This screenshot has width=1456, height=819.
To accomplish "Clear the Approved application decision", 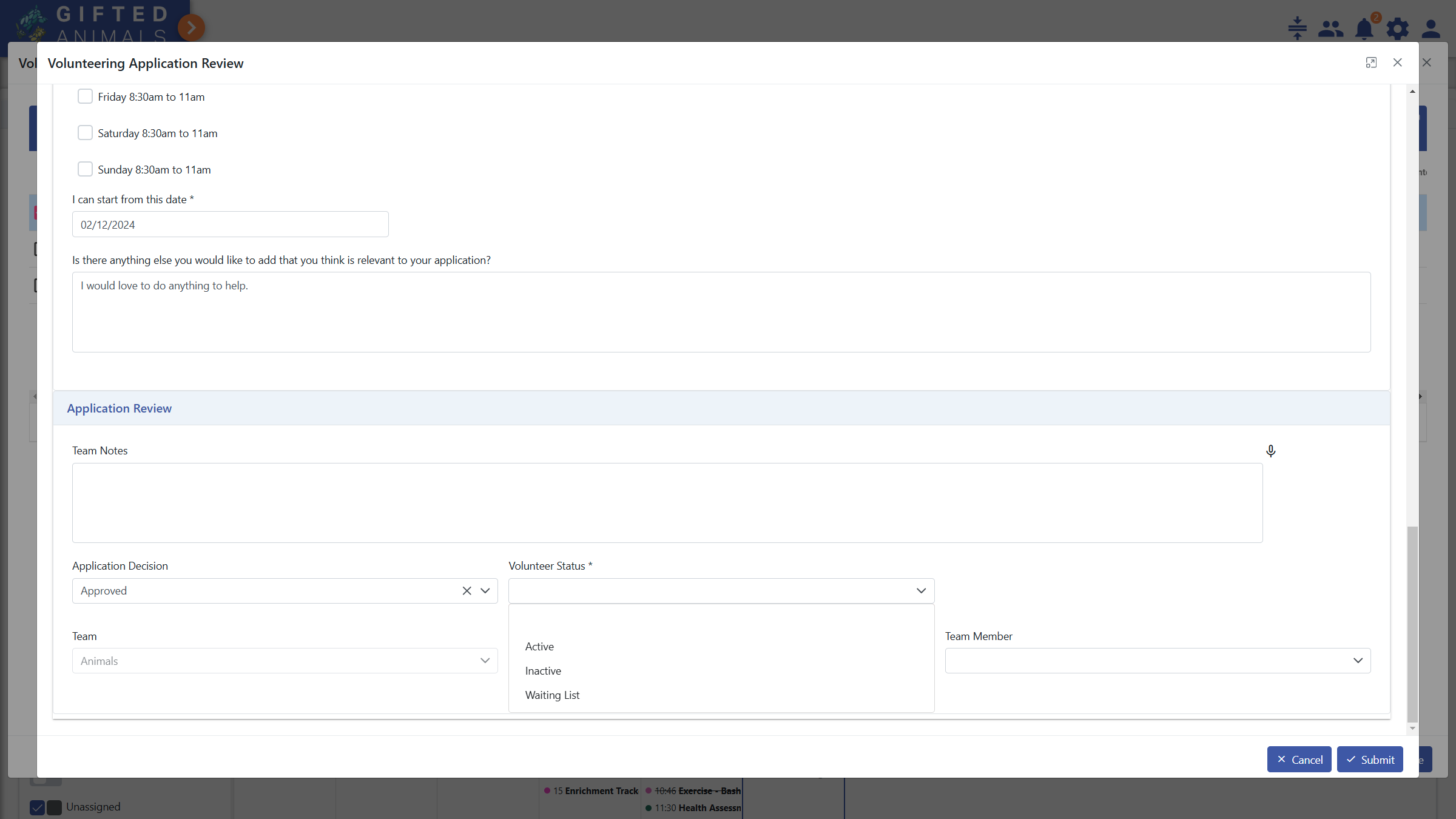I will (x=467, y=591).
